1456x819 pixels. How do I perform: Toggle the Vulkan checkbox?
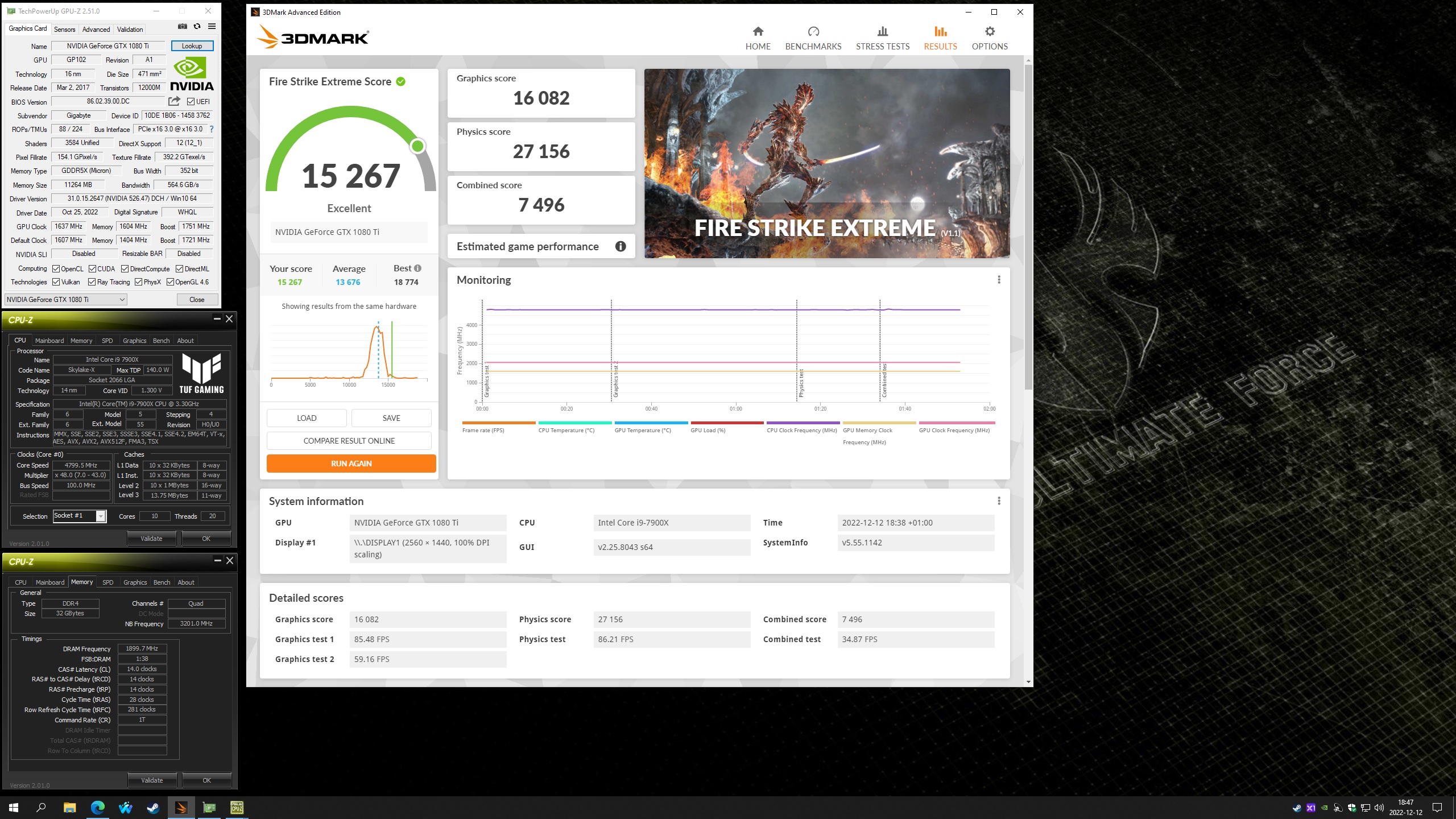point(56,282)
